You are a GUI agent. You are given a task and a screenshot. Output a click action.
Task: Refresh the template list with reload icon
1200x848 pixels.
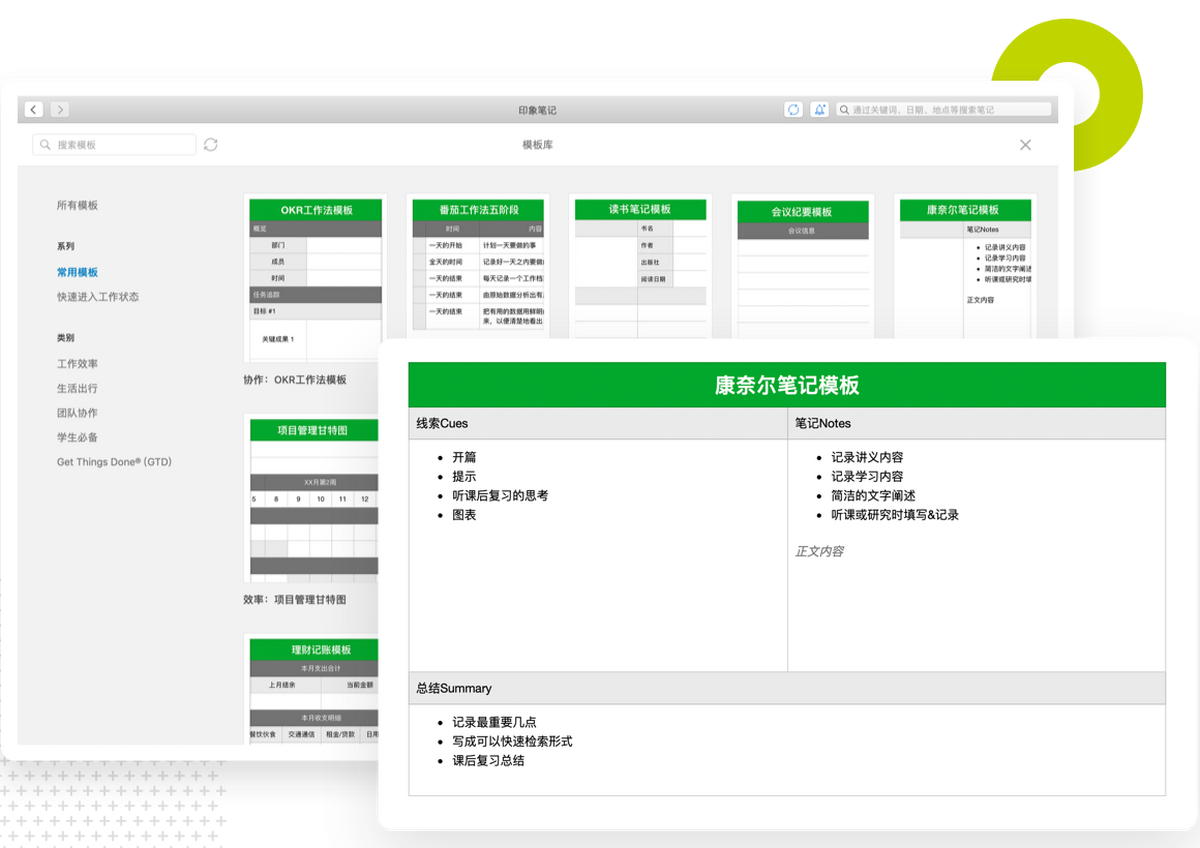click(210, 145)
